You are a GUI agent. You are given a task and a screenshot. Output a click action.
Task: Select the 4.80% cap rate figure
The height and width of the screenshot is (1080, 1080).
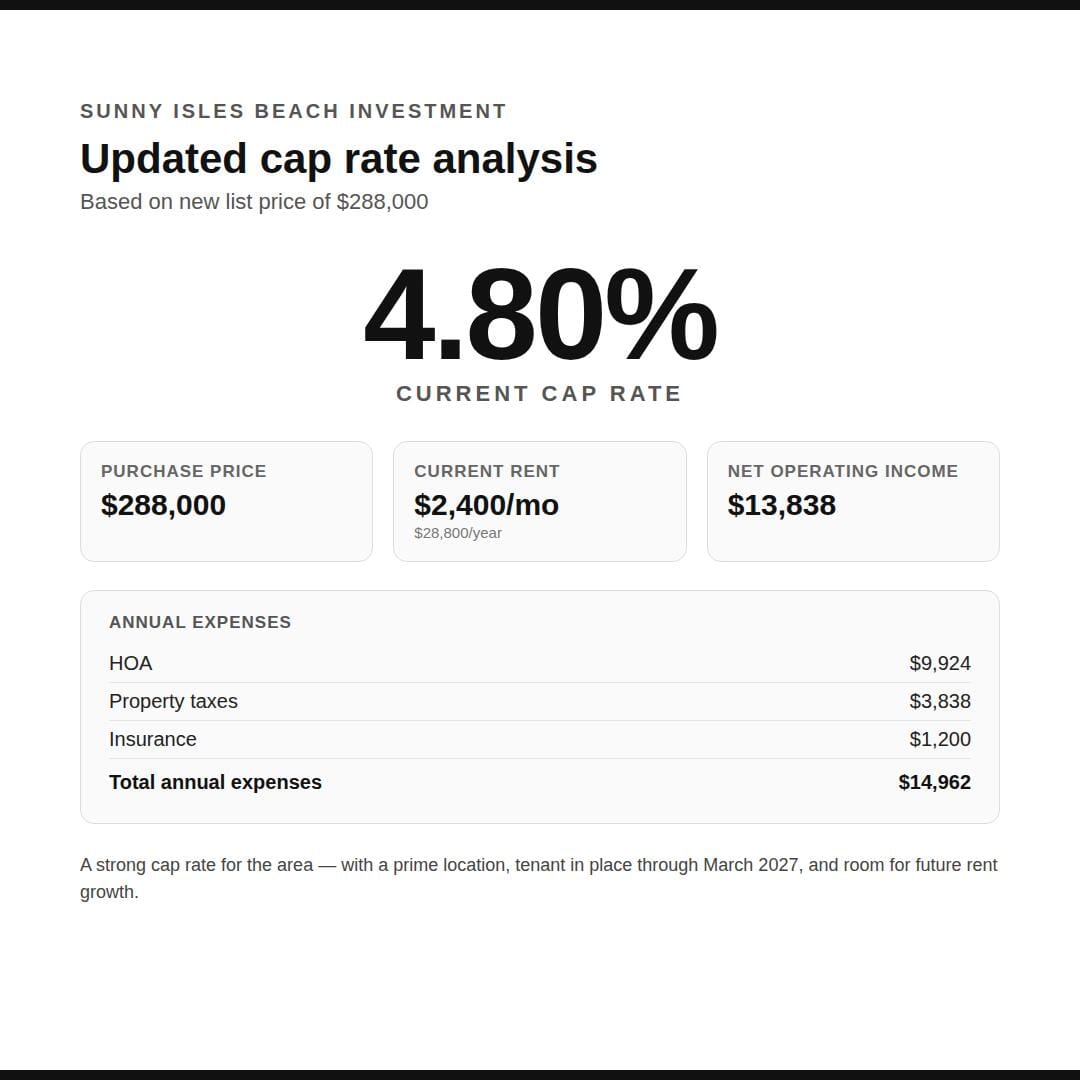click(540, 315)
